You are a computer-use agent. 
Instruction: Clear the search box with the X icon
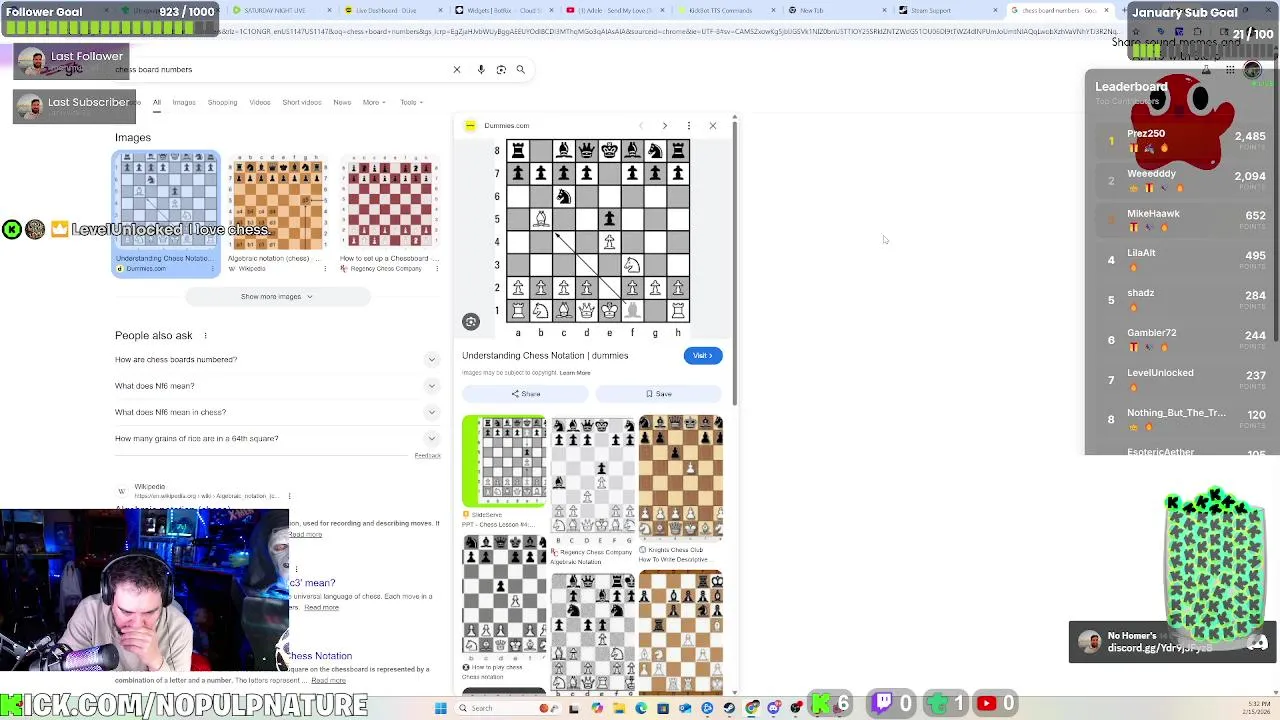(457, 69)
